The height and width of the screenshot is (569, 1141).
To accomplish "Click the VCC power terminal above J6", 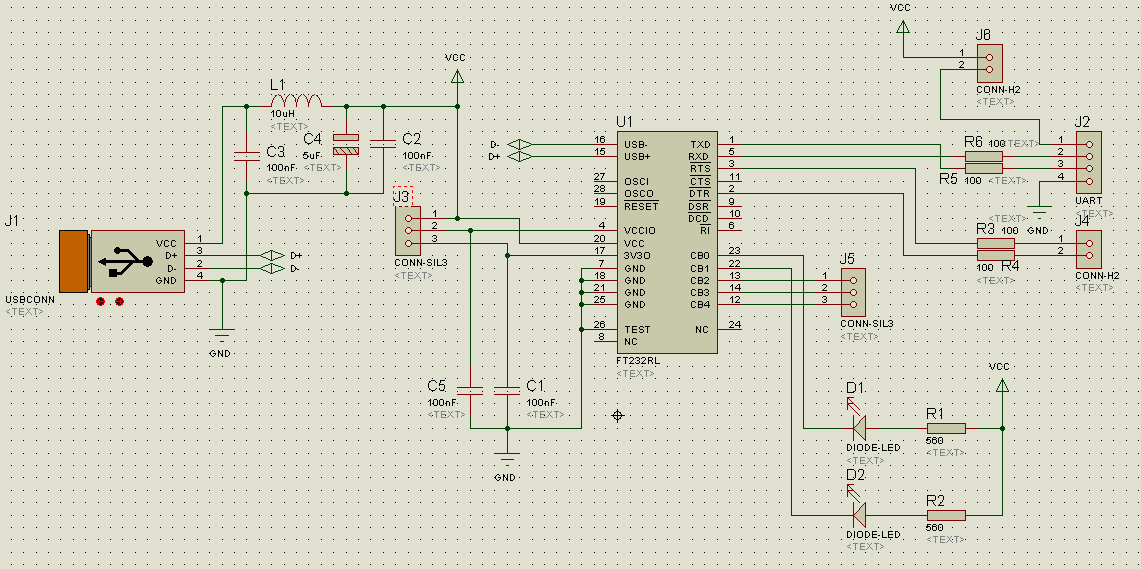I will (903, 24).
